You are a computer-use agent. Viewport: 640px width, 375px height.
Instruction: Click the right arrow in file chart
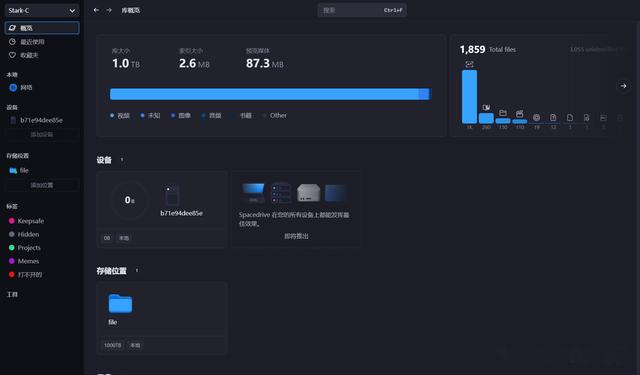tap(623, 86)
